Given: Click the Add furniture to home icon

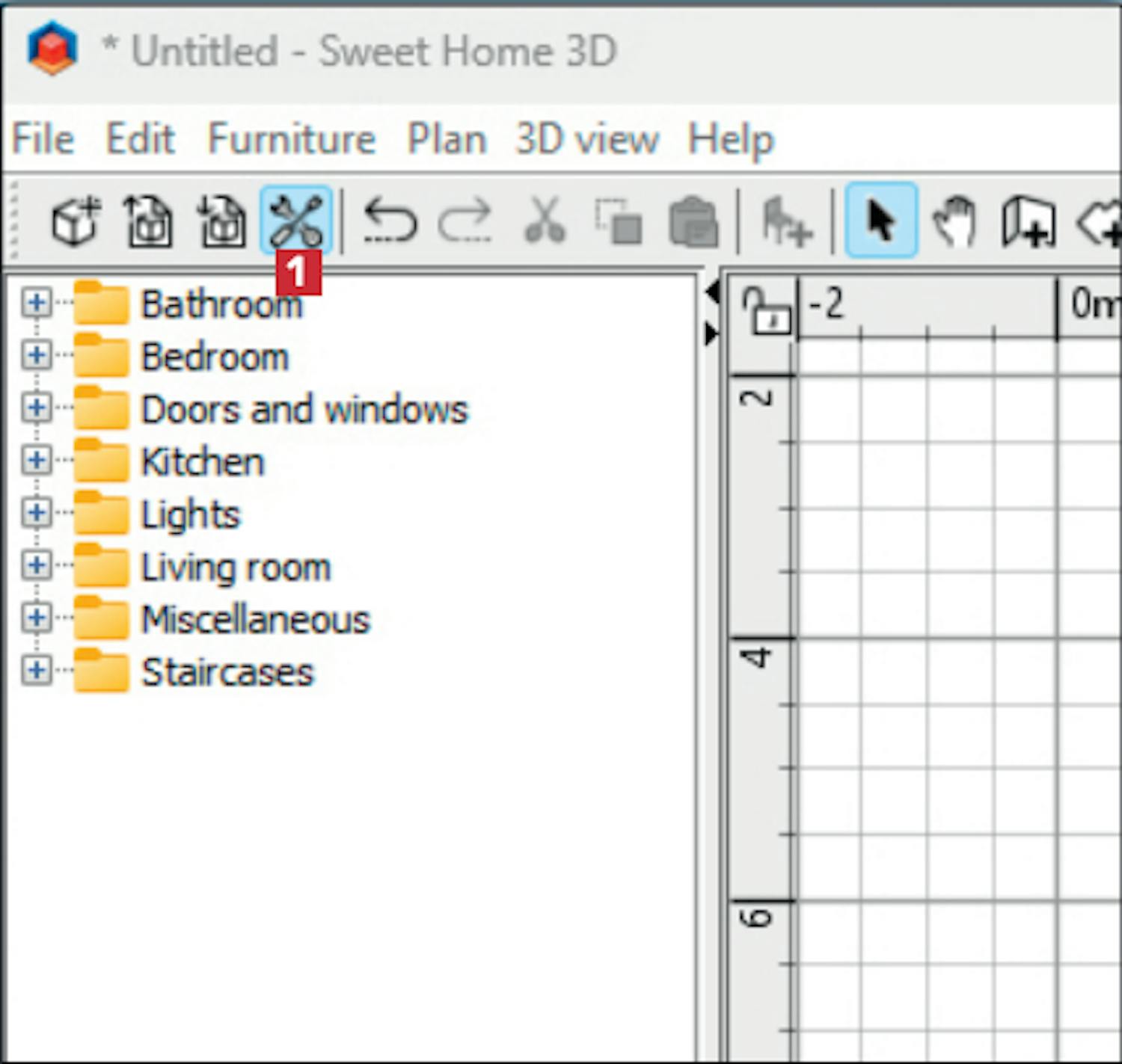Looking at the screenshot, I should click(x=785, y=221).
